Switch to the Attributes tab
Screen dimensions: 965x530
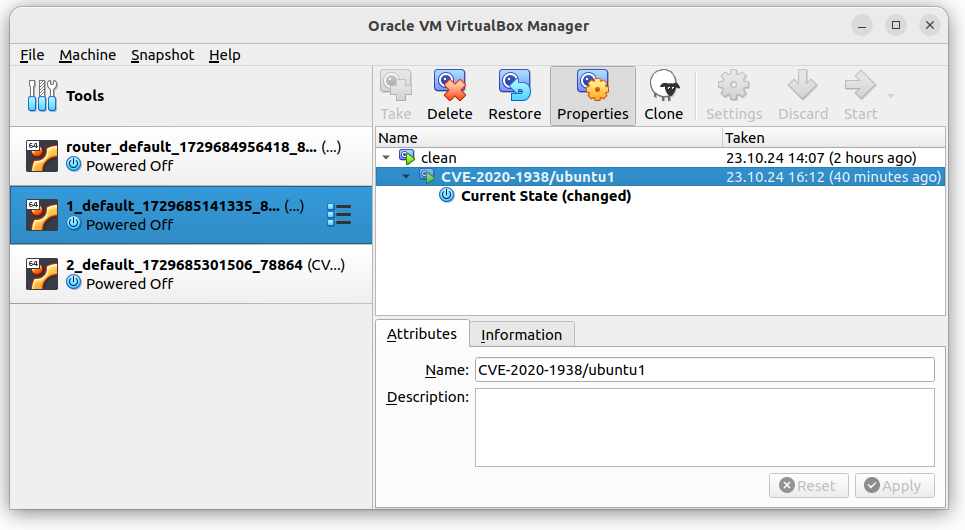(x=422, y=334)
